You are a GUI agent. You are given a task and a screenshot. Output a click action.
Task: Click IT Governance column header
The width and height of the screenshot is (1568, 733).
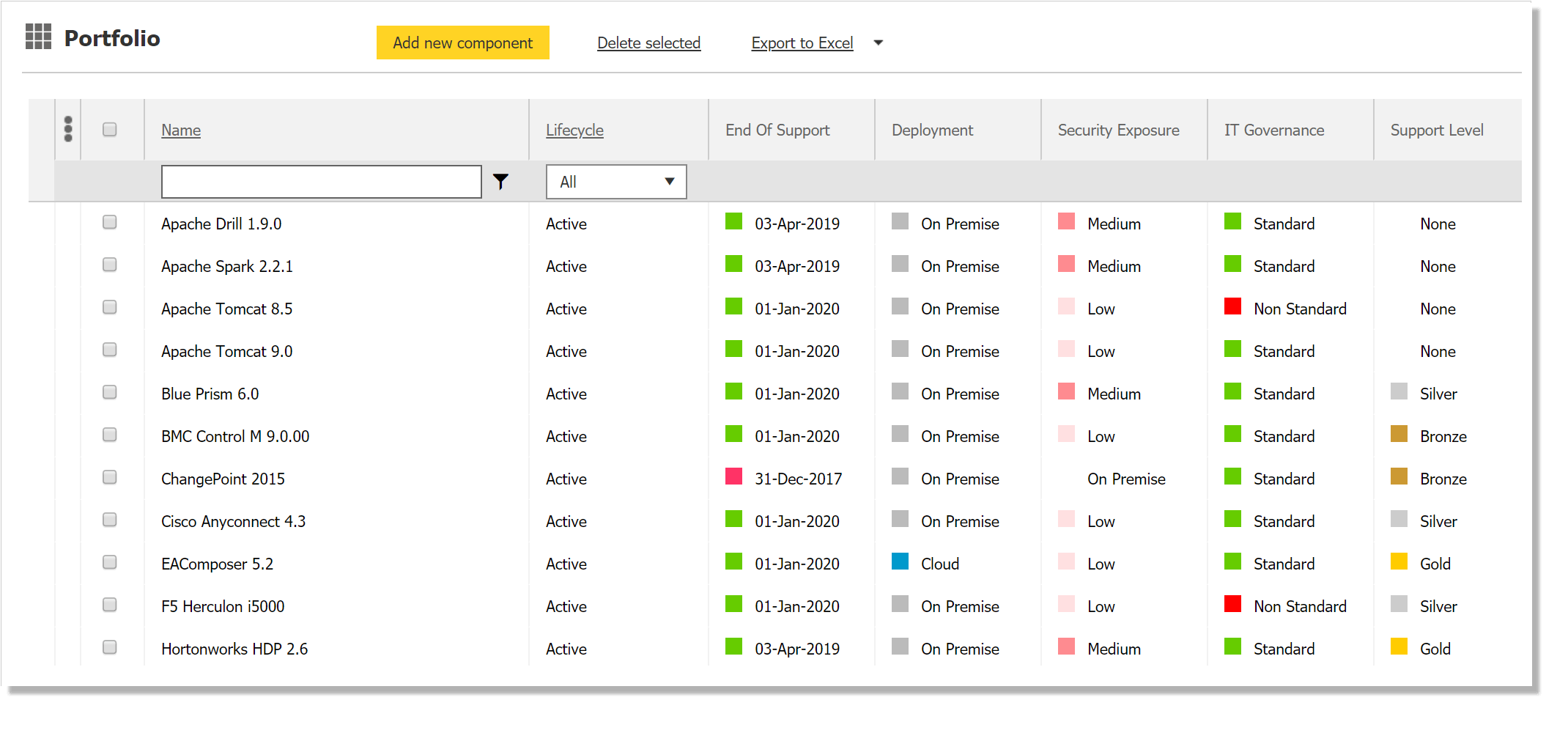tap(1274, 130)
